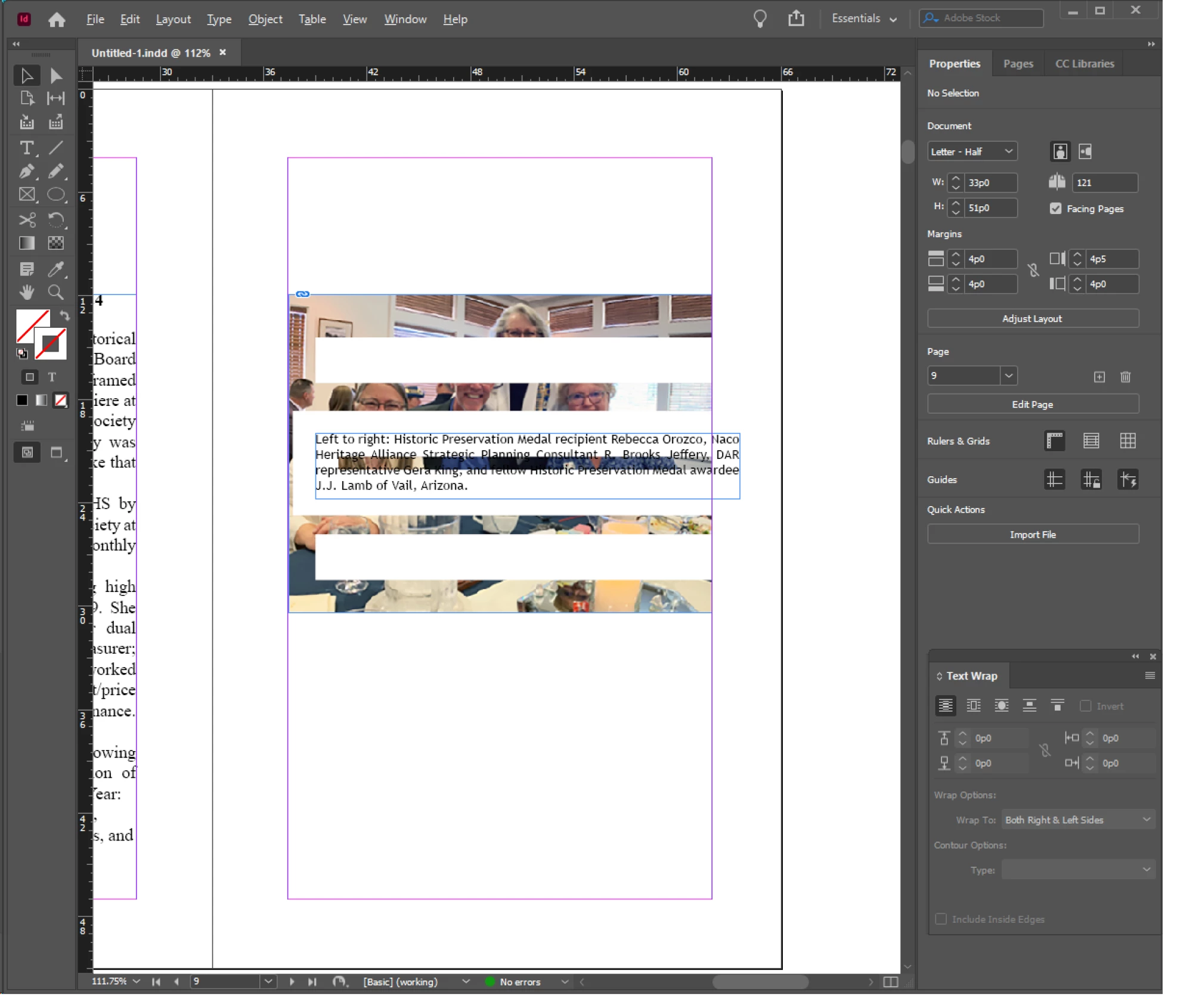1202x1008 pixels.
Task: Open the Object menu
Action: pos(265,19)
